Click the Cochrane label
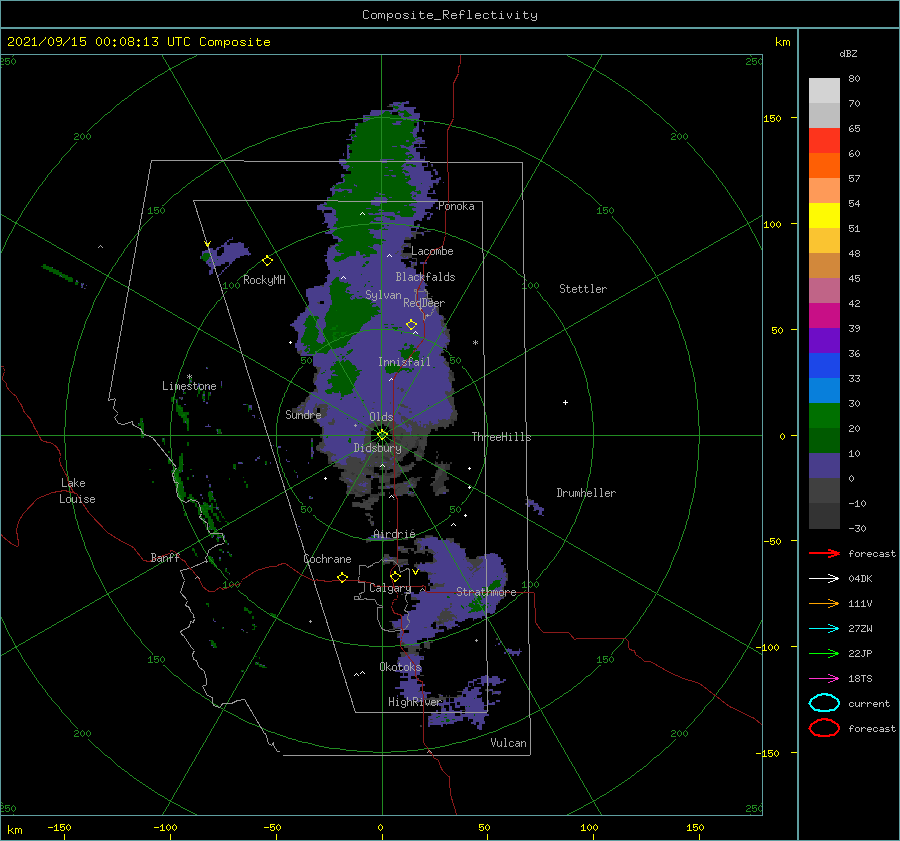The height and width of the screenshot is (841, 900). [327, 559]
